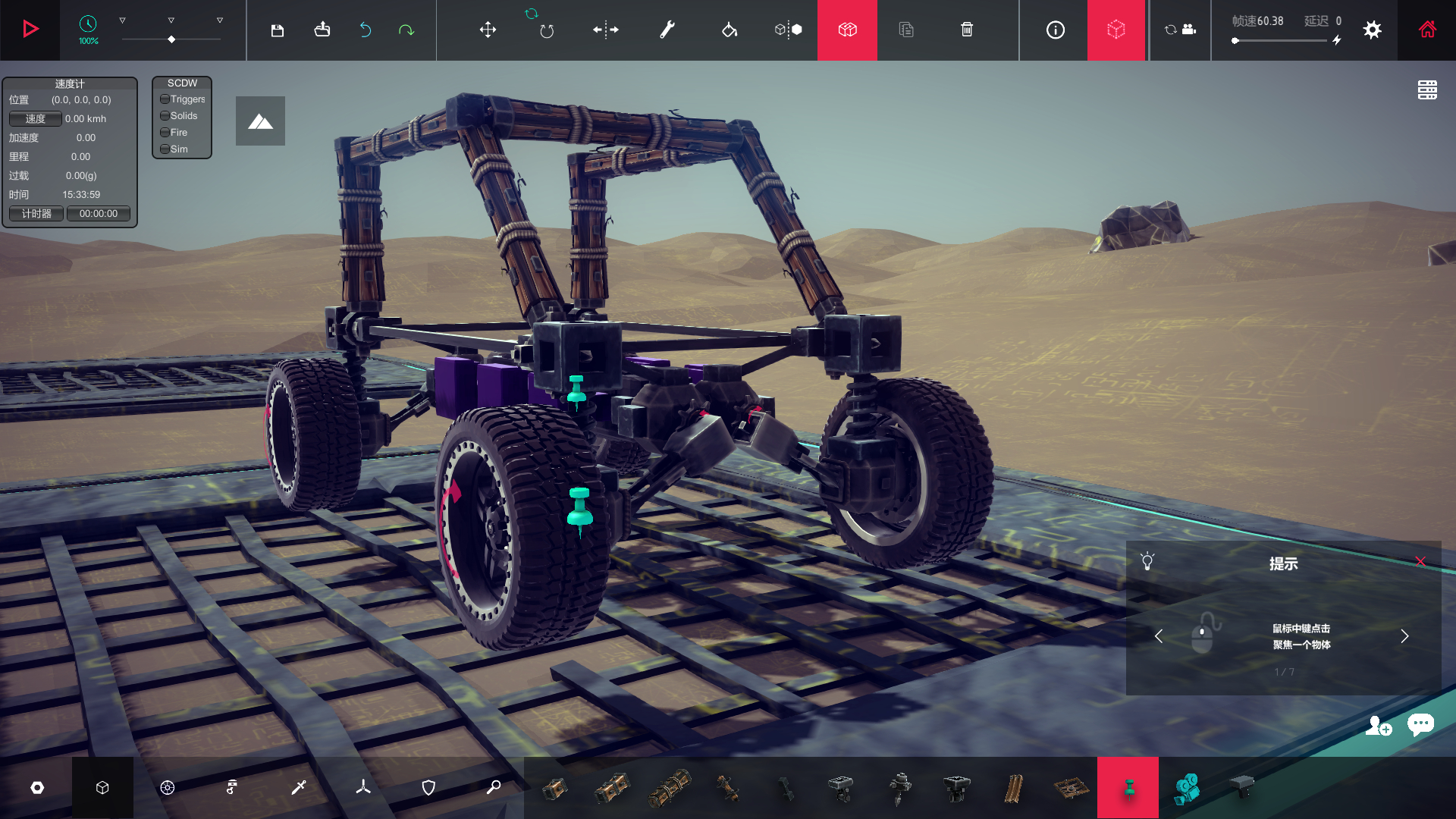Show the next hint with right chevron
The width and height of the screenshot is (1456, 819).
point(1404,636)
